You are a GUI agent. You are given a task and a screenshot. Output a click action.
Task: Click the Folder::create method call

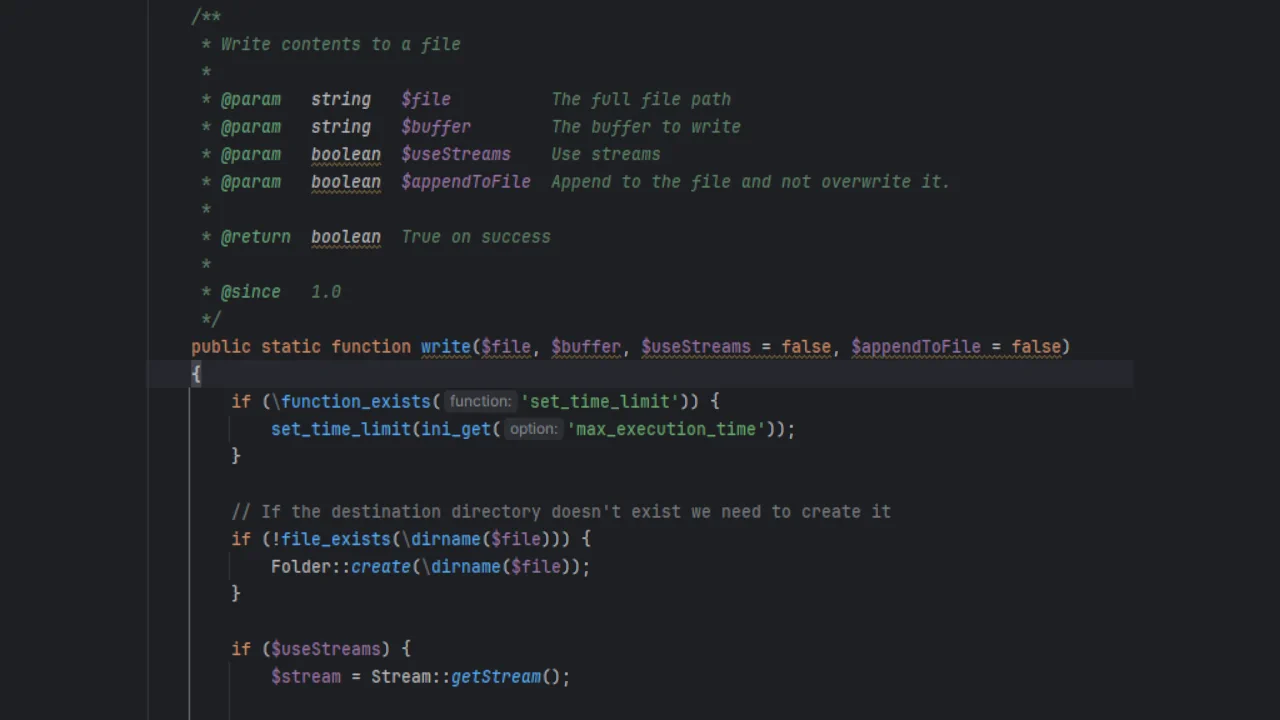[x=380, y=567]
